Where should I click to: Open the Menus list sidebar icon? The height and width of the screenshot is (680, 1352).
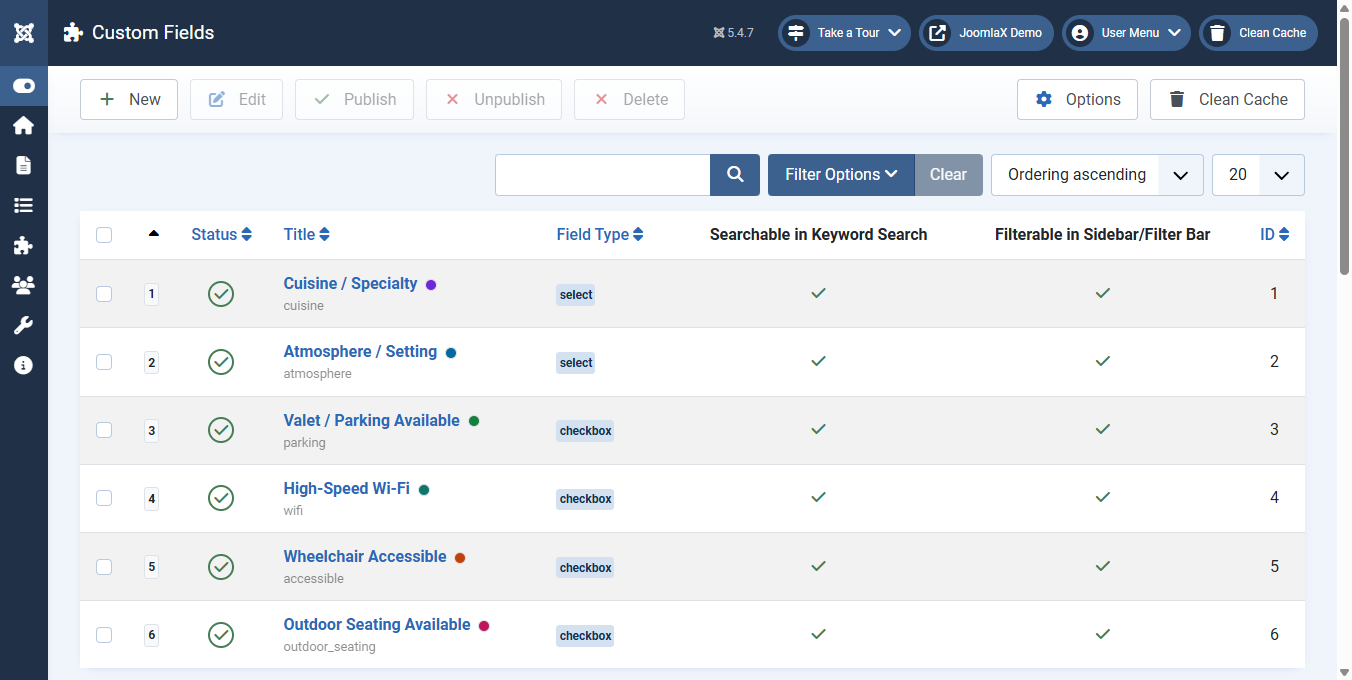click(24, 205)
